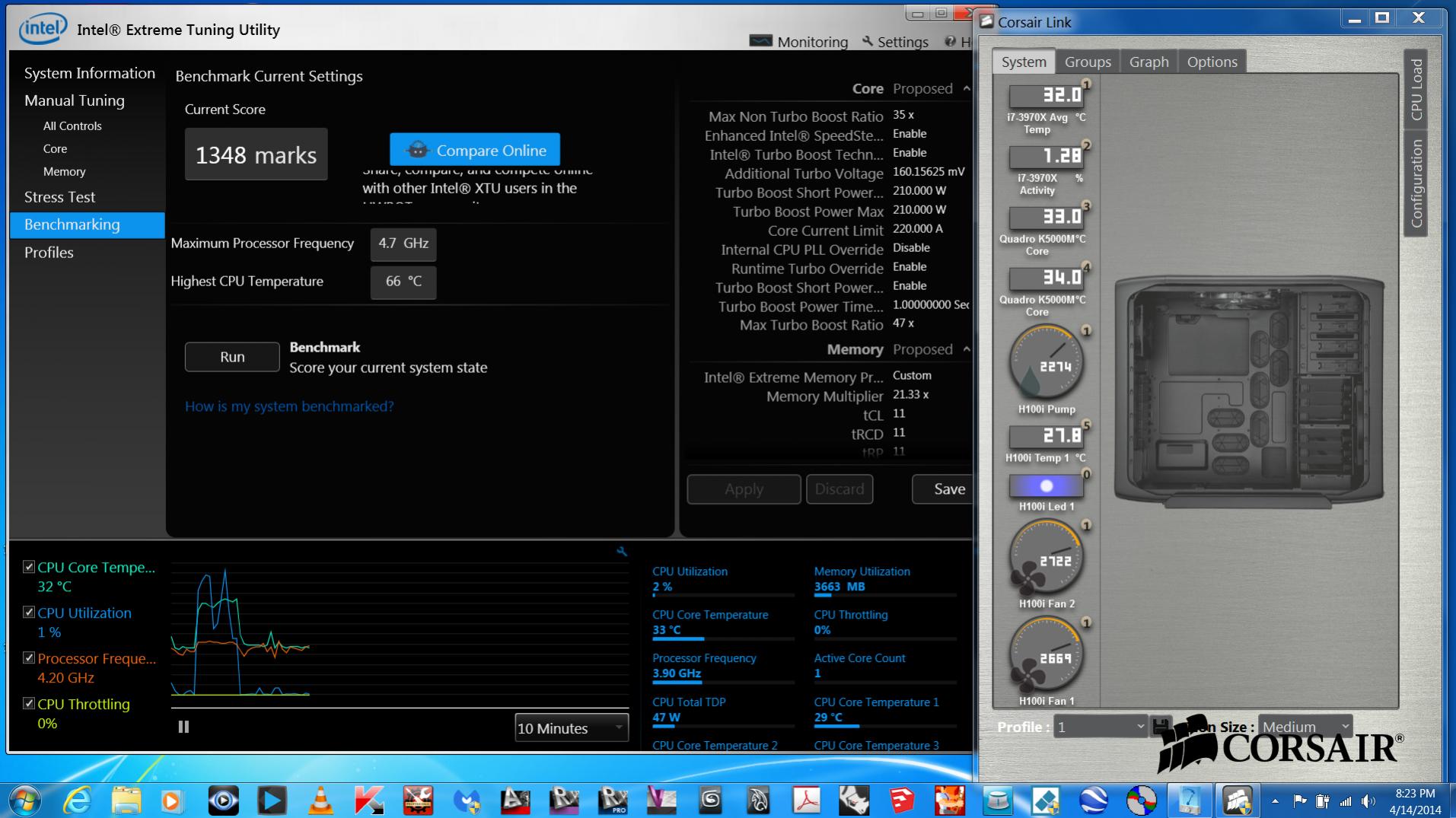
Task: Open Windows Start menu
Action: [x=24, y=800]
